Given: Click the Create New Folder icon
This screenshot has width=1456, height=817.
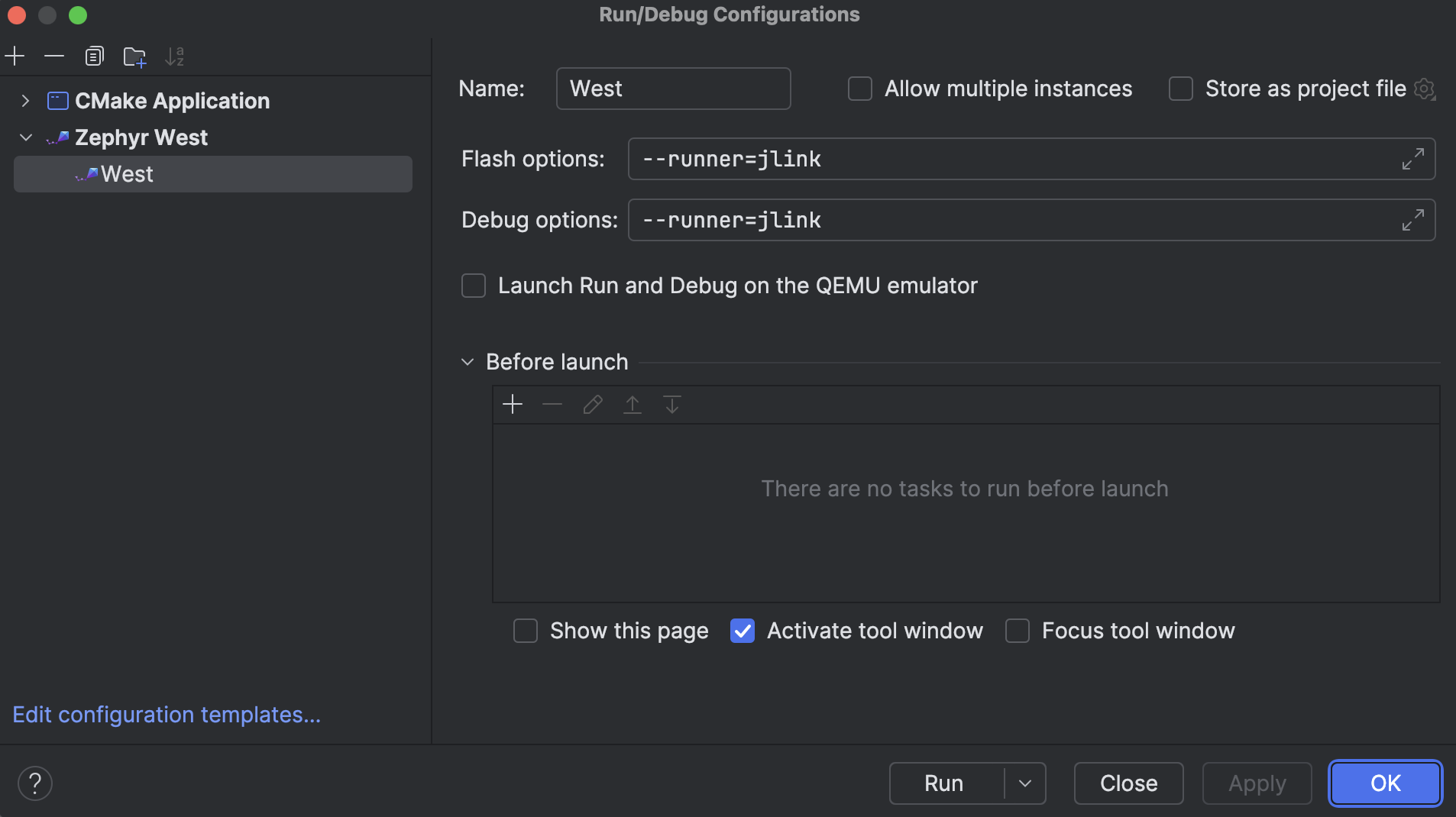Looking at the screenshot, I should (x=134, y=57).
